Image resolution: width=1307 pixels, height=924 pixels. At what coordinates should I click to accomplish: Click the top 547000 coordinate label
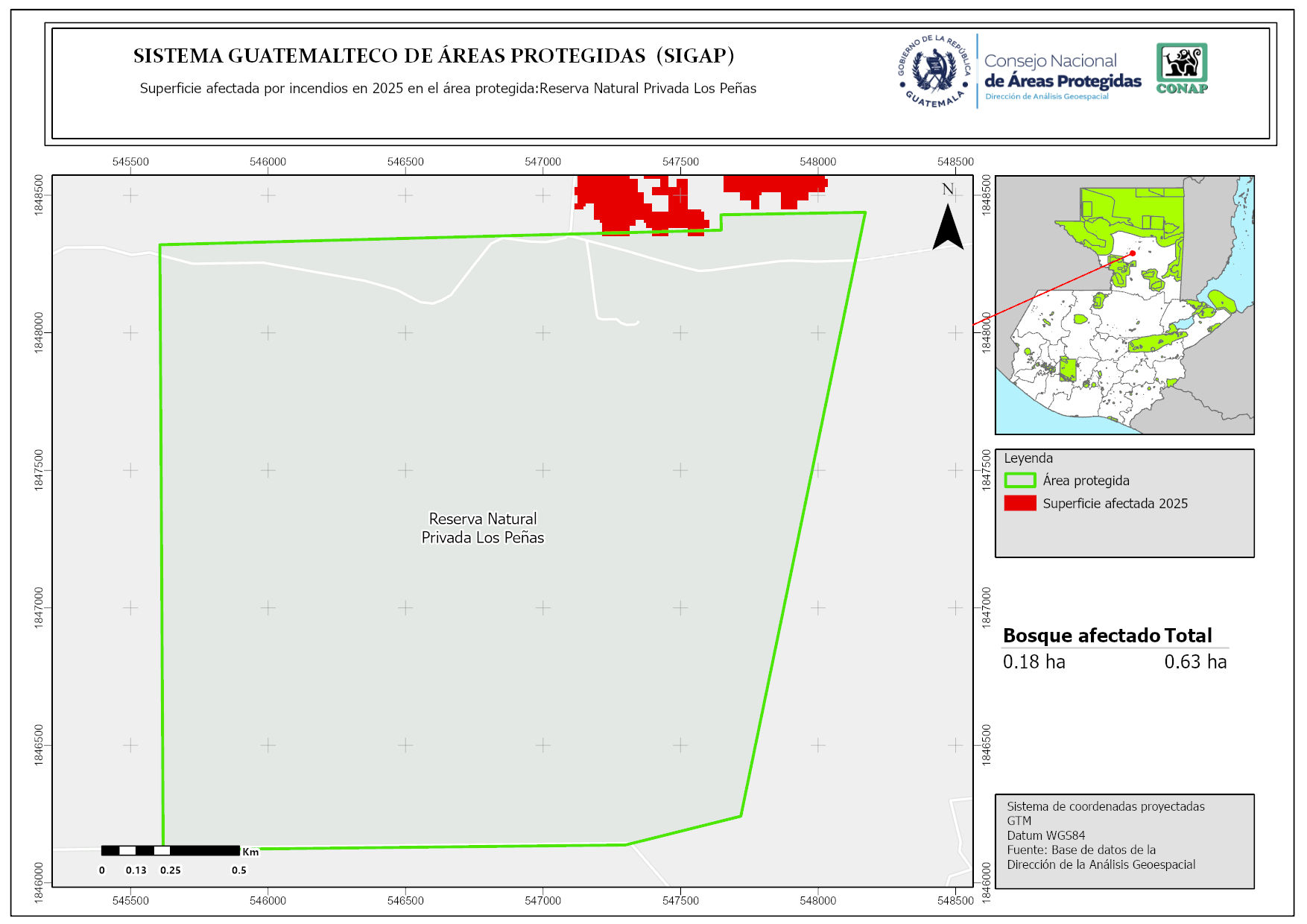click(542, 162)
